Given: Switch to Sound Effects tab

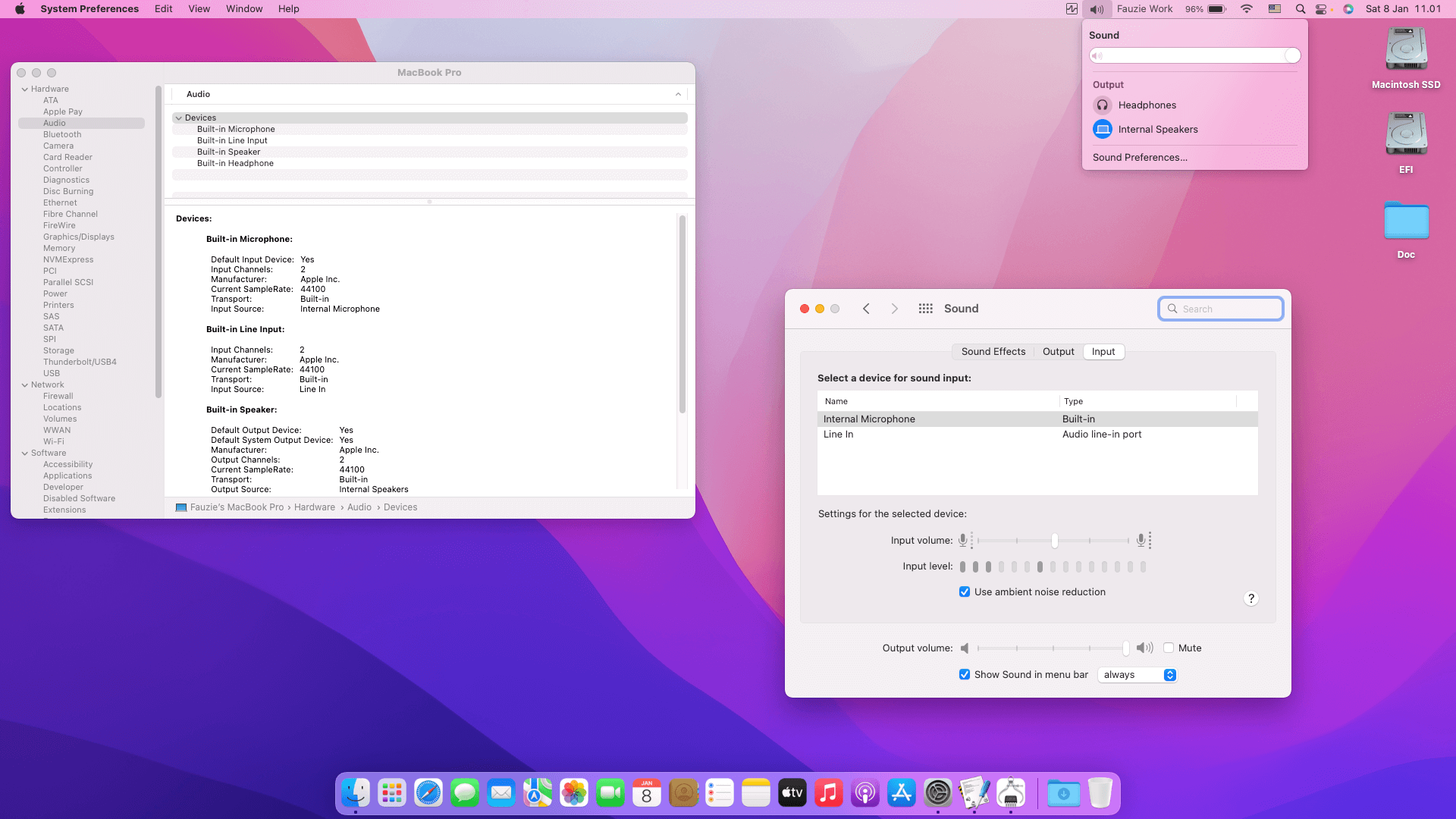Looking at the screenshot, I should click(x=993, y=352).
